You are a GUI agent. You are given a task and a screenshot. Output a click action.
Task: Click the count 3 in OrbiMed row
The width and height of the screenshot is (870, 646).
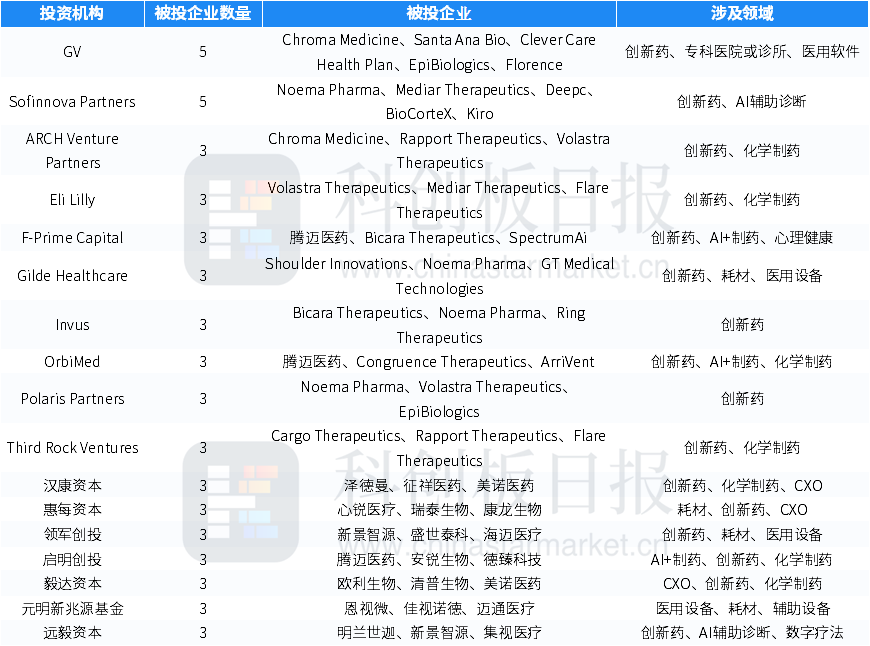203,362
